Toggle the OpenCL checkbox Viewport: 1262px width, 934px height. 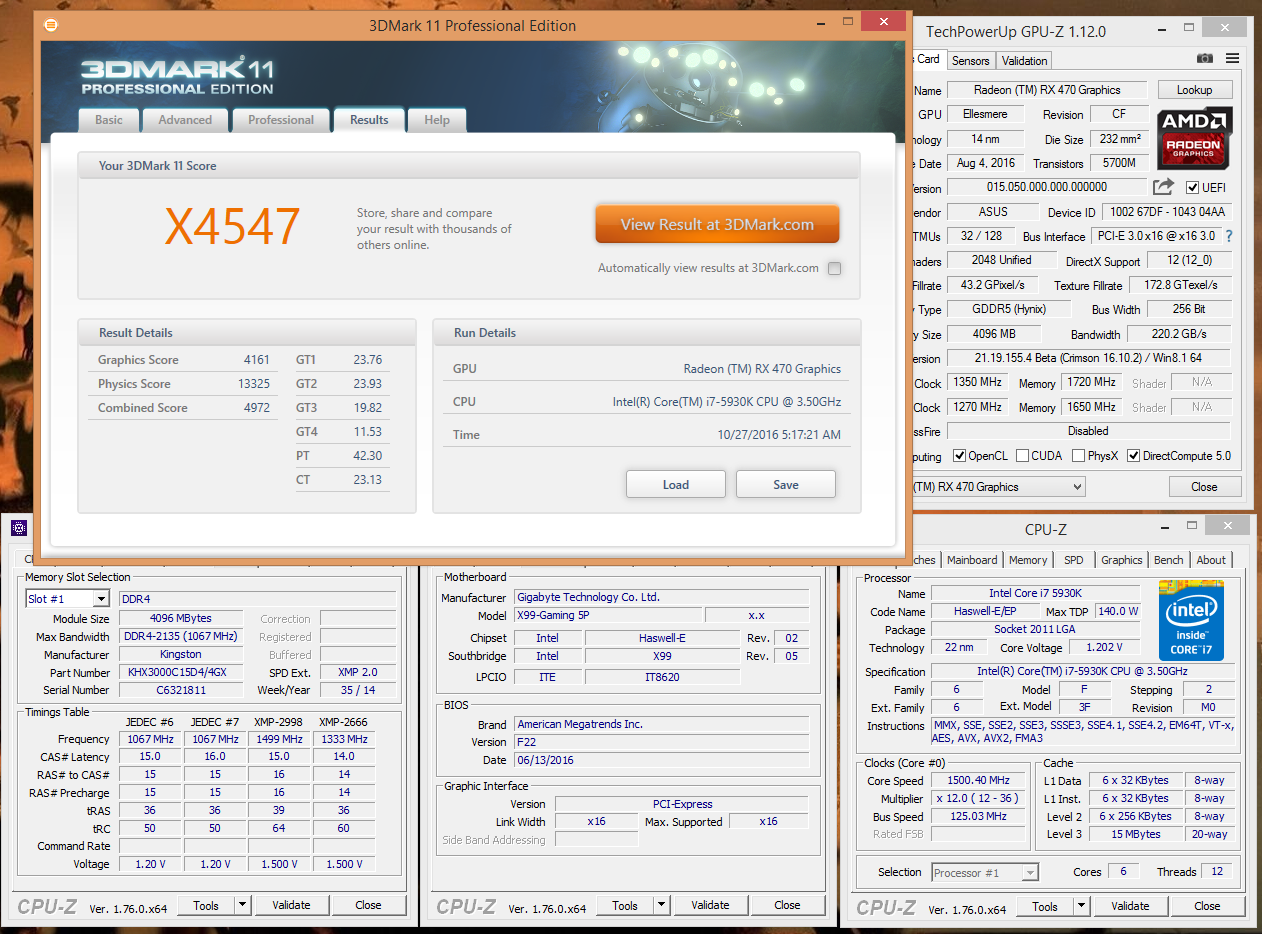960,456
